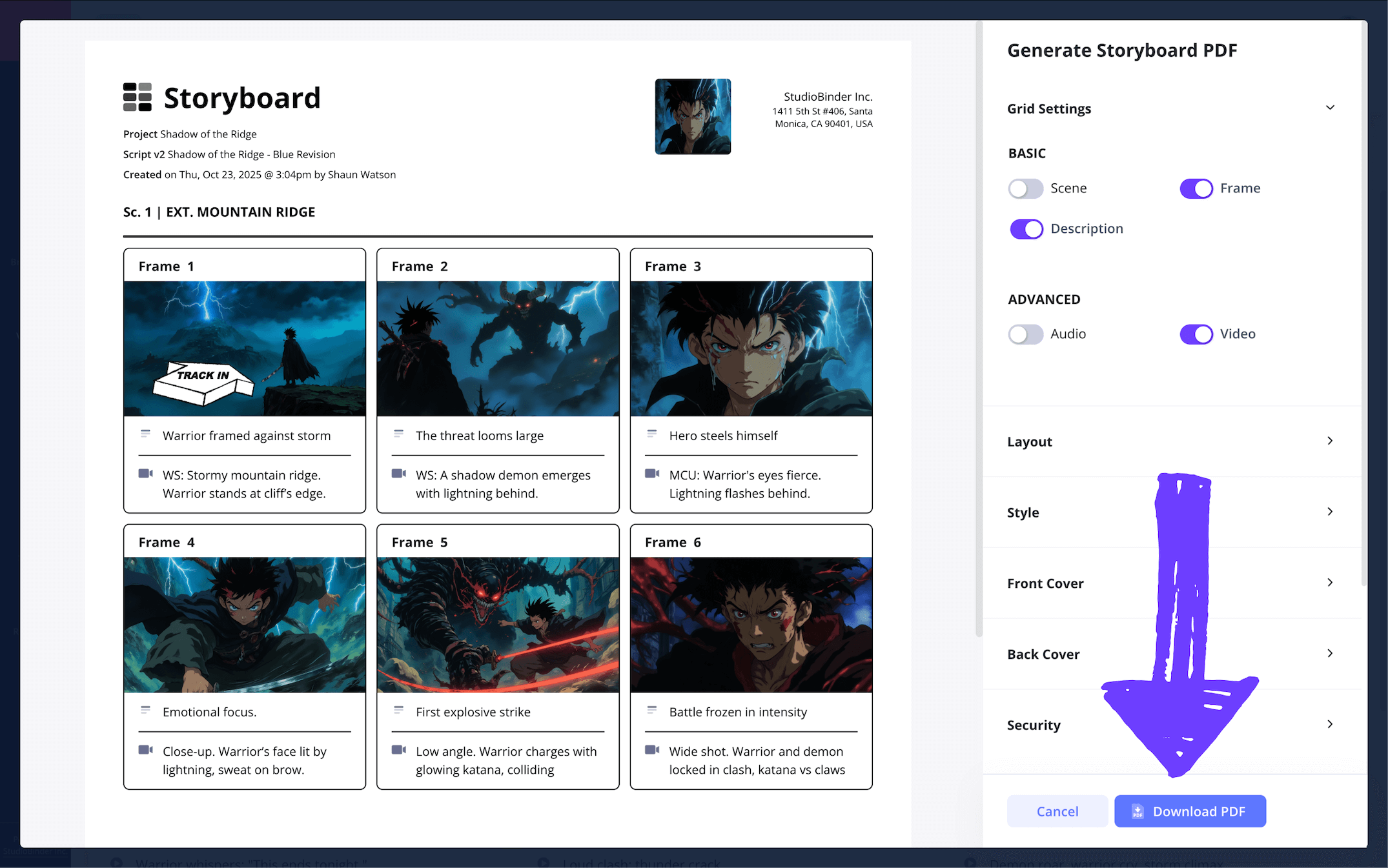Viewport: 1388px width, 868px height.
Task: Click the description lines icon in Frame 4
Action: coord(145,710)
